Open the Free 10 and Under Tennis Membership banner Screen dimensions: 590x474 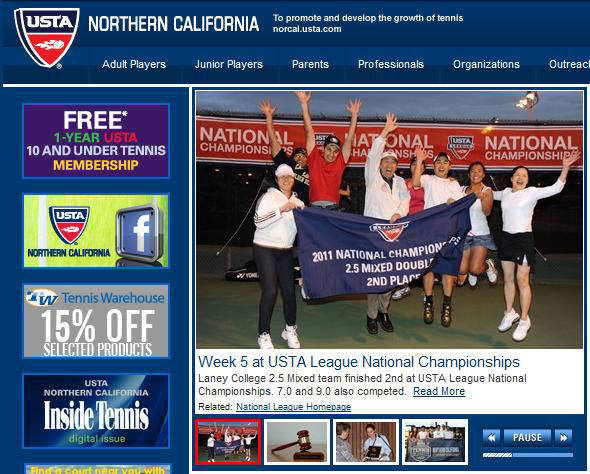96,141
